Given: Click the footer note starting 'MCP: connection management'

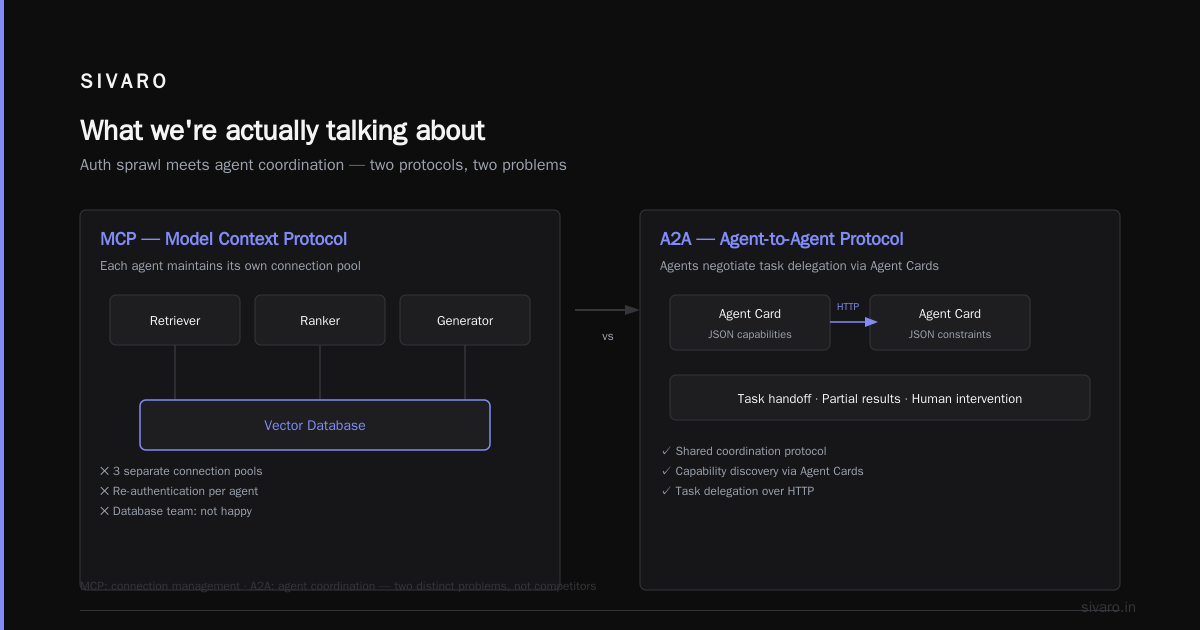Looking at the screenshot, I should pyautogui.click(x=338, y=586).
